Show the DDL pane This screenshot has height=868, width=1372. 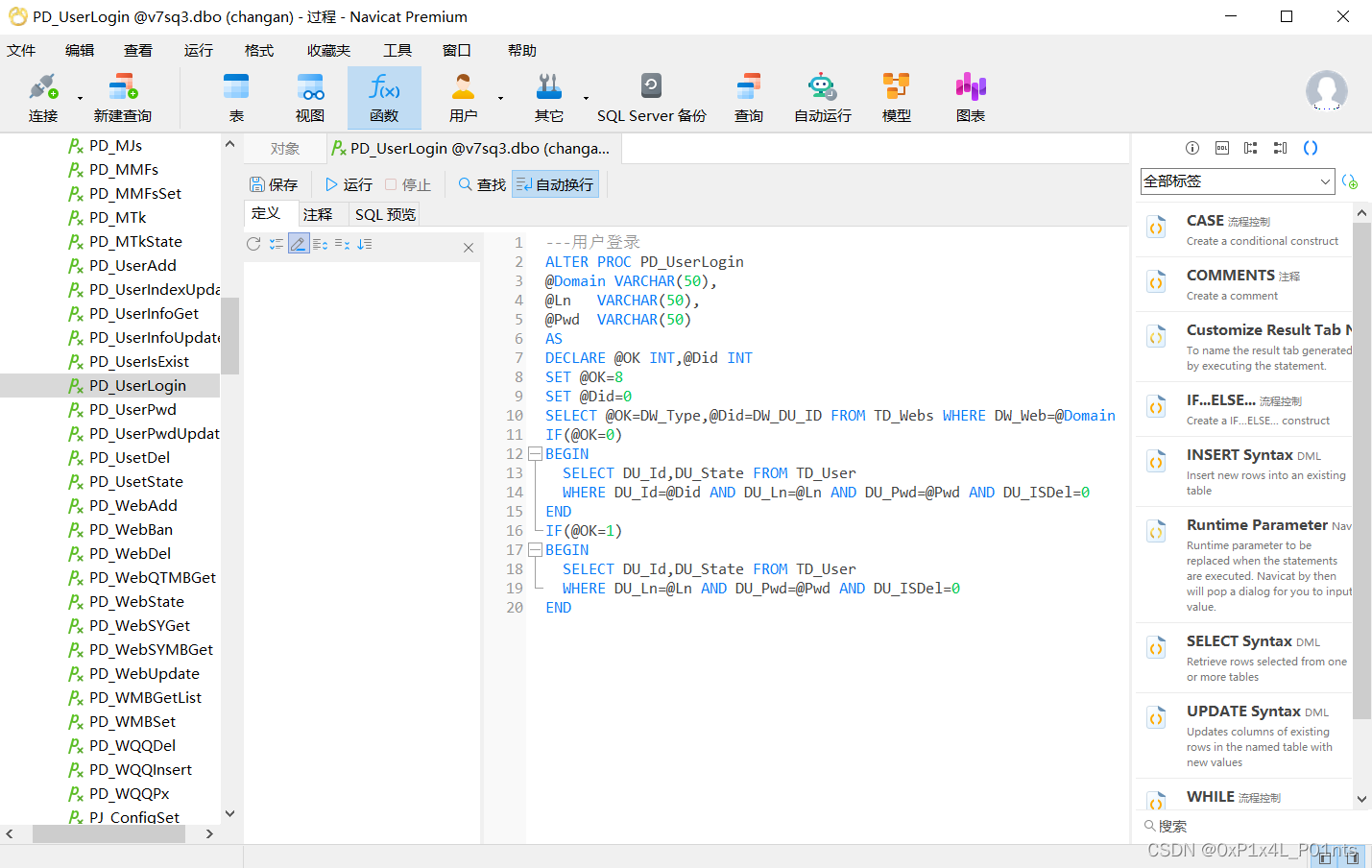point(1221,148)
